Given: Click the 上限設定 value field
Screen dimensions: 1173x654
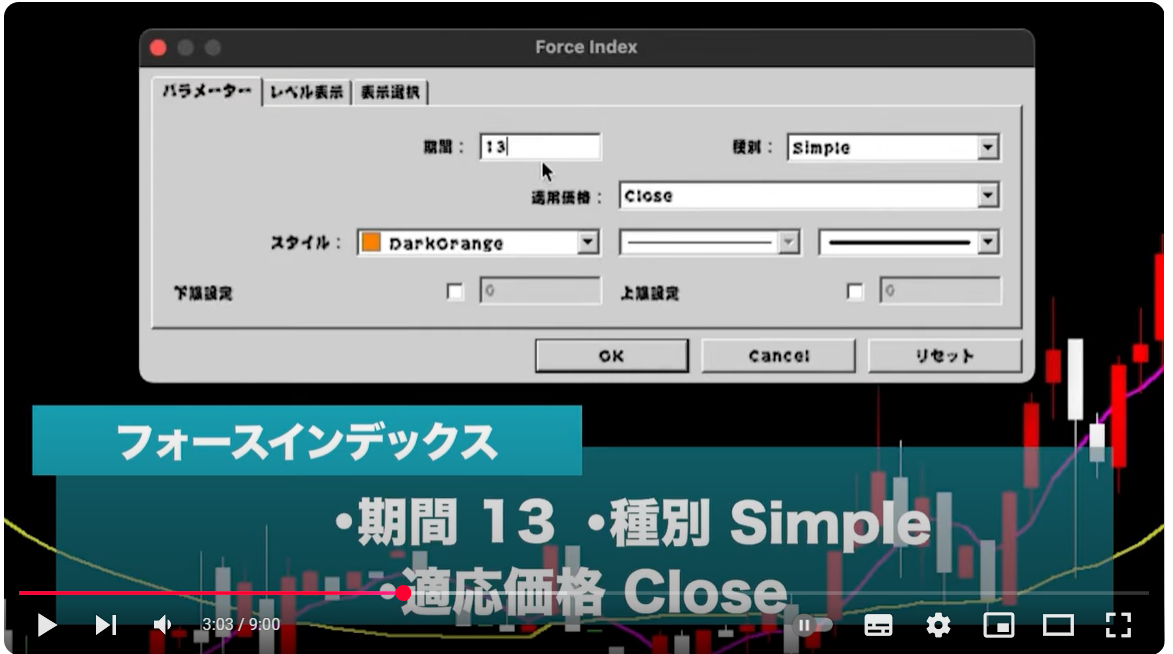Looking at the screenshot, I should (x=940, y=291).
